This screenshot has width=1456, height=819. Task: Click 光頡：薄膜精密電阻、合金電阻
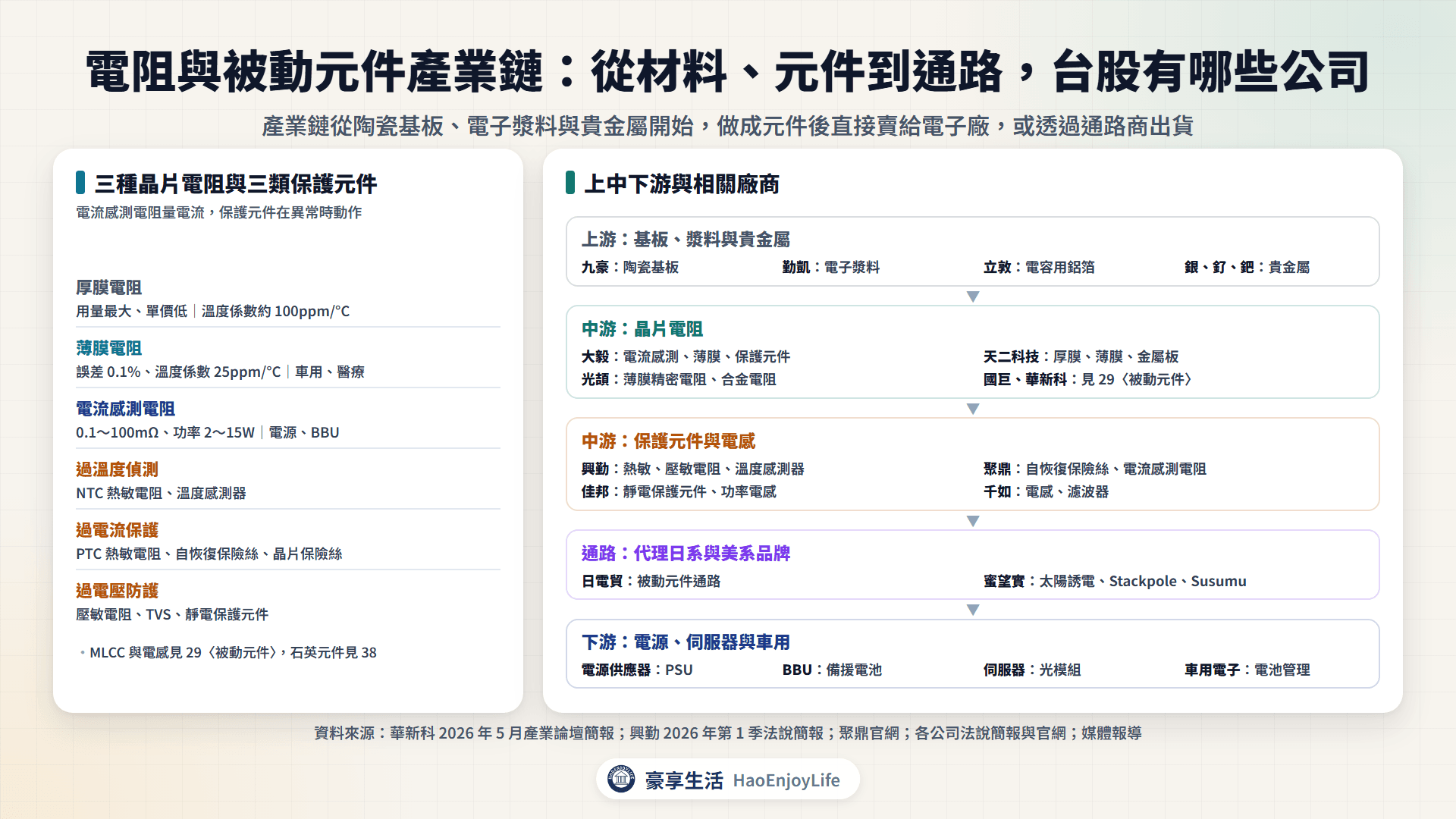[679, 379]
